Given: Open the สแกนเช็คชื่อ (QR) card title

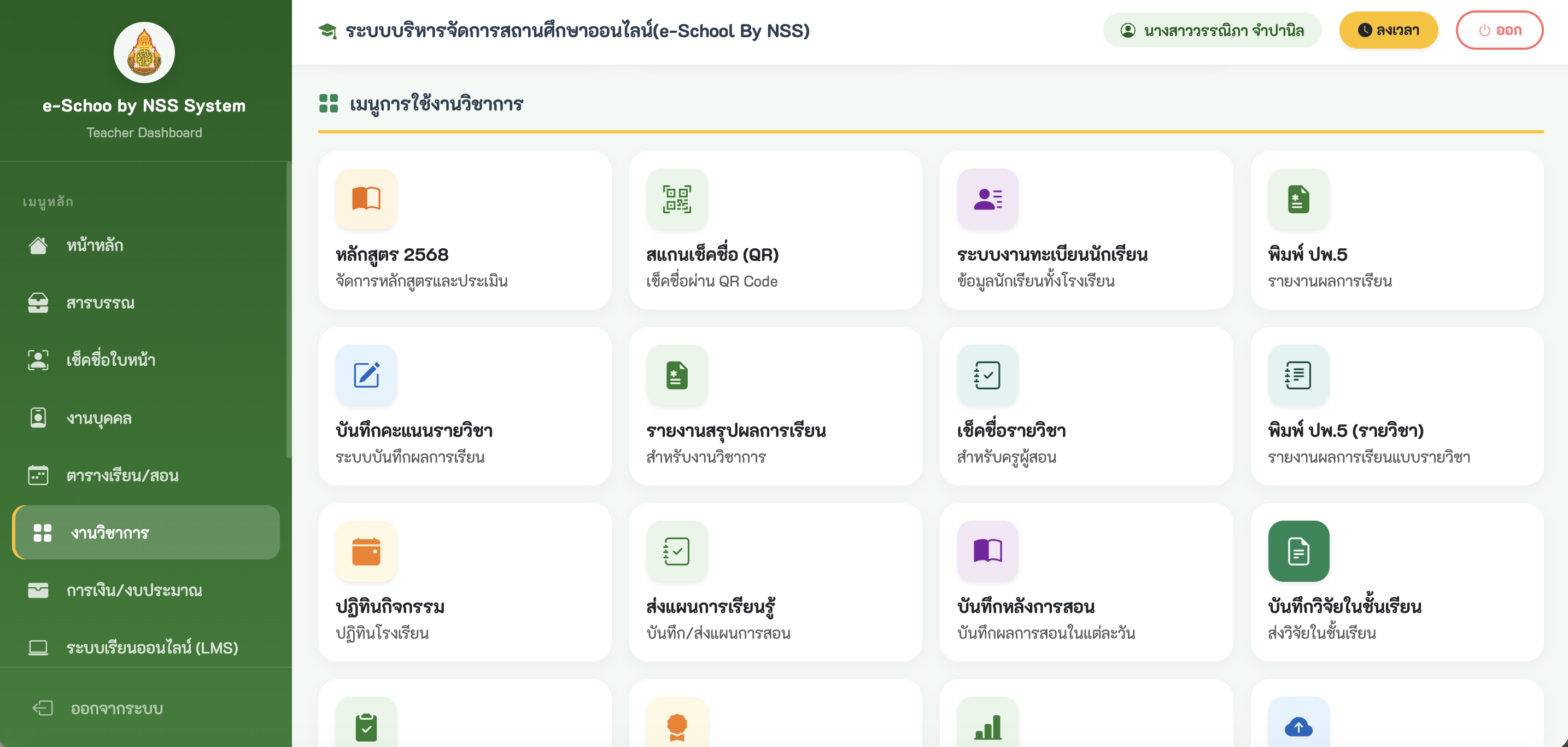Looking at the screenshot, I should [712, 254].
